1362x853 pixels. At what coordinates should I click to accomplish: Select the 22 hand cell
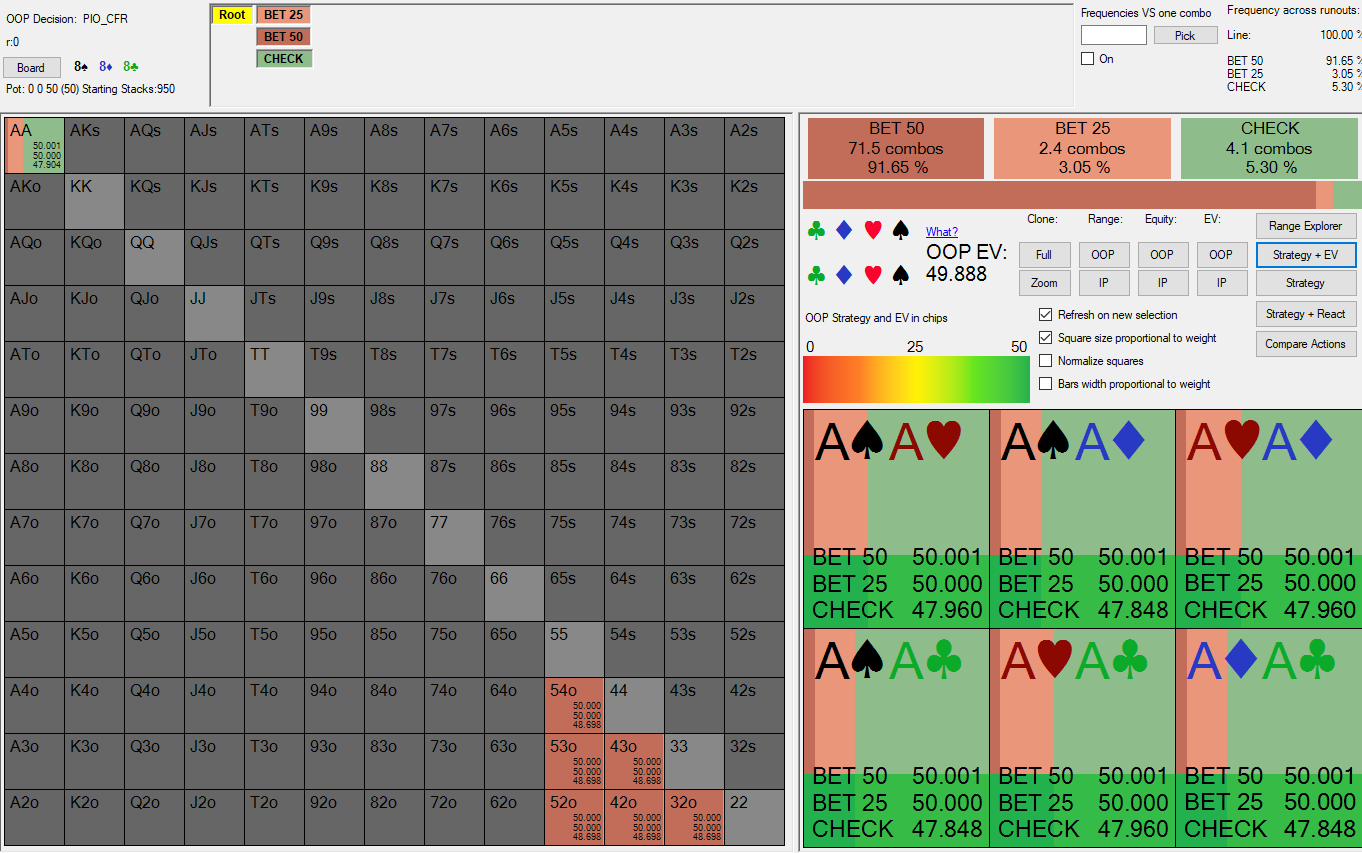pos(755,817)
